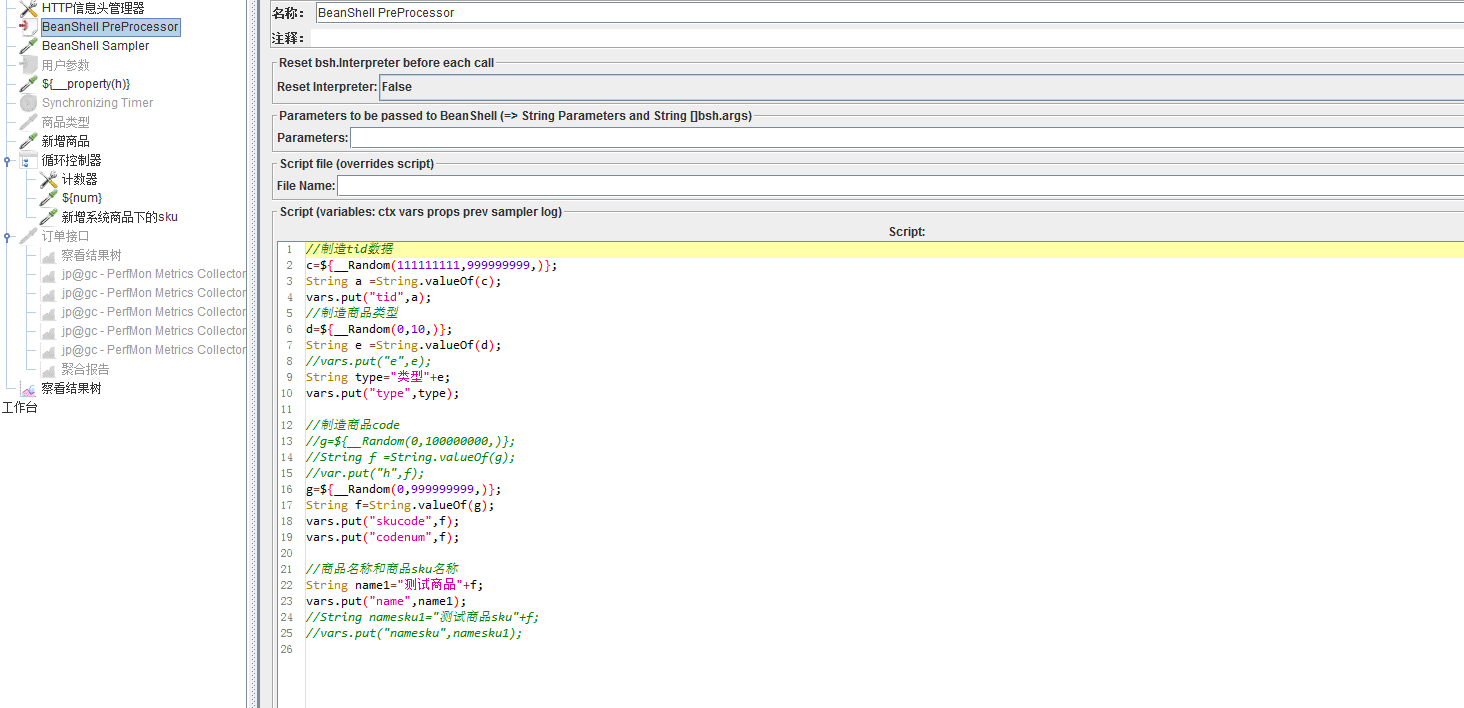Viewport: 1464px width, 708px height.
Task: Click the BeanShell Sampler pipette icon
Action: pyautogui.click(x=28, y=46)
